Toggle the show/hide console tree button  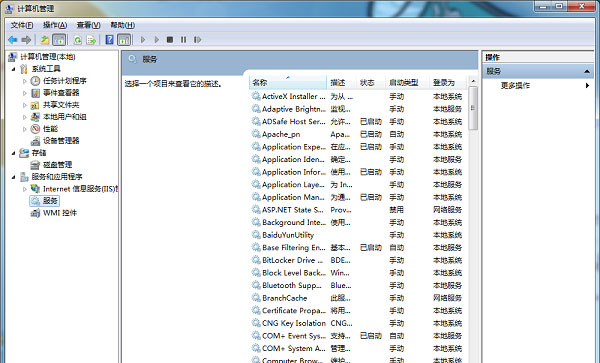click(59, 40)
